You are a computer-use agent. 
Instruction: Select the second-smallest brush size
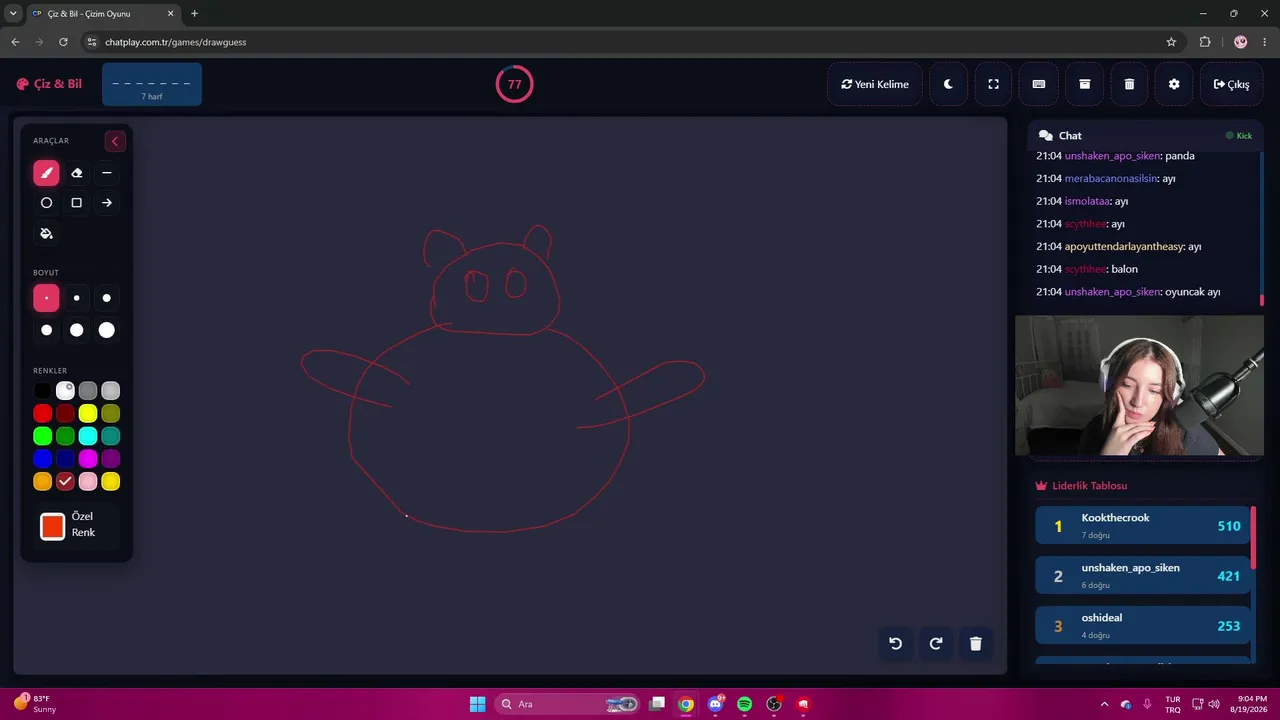[77, 298]
